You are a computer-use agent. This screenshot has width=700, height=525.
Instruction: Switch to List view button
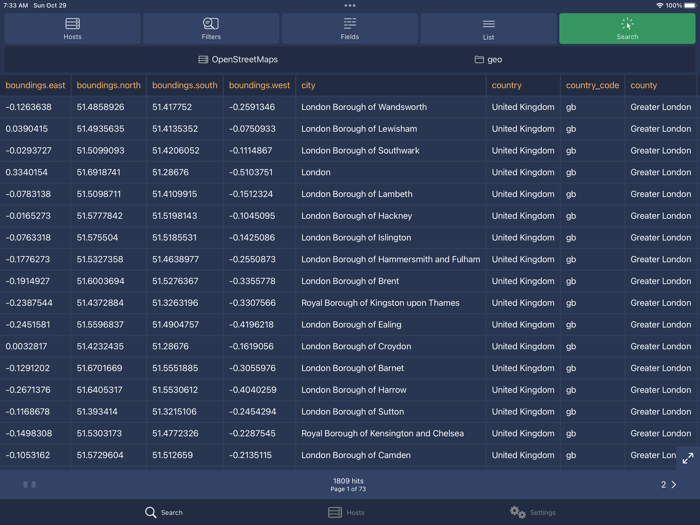tap(488, 29)
